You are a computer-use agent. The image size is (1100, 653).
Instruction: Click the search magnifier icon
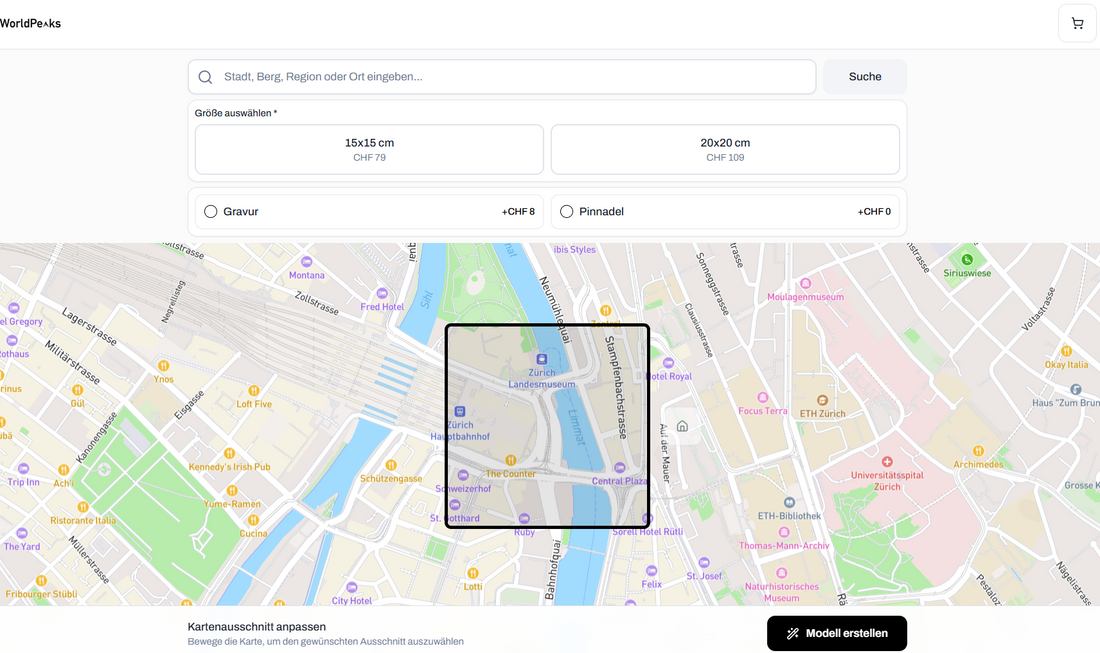click(x=205, y=77)
